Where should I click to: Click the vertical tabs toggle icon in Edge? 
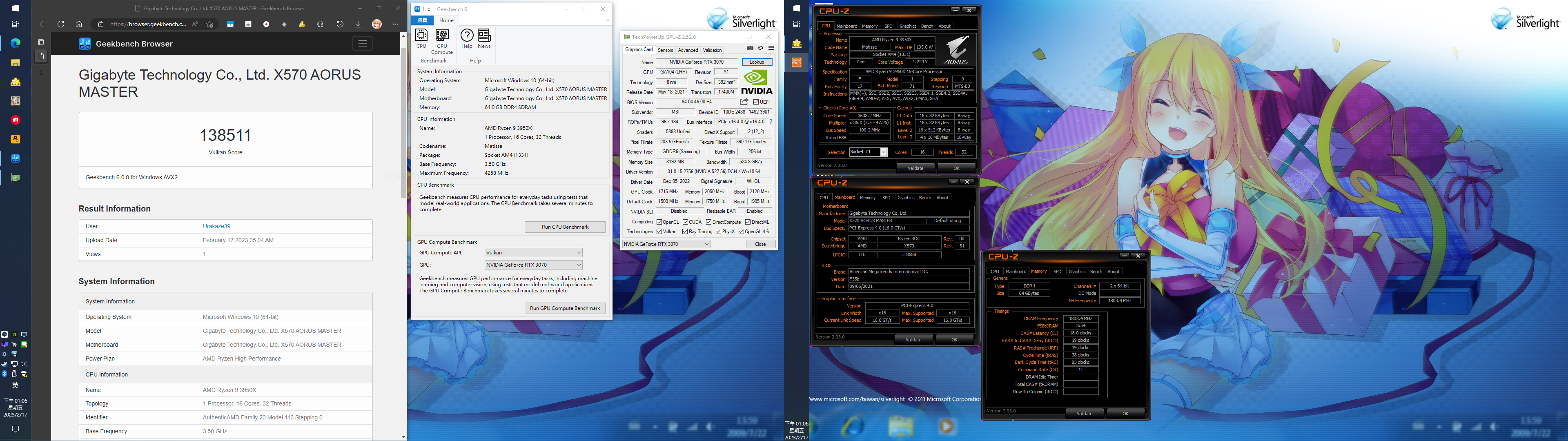click(41, 42)
